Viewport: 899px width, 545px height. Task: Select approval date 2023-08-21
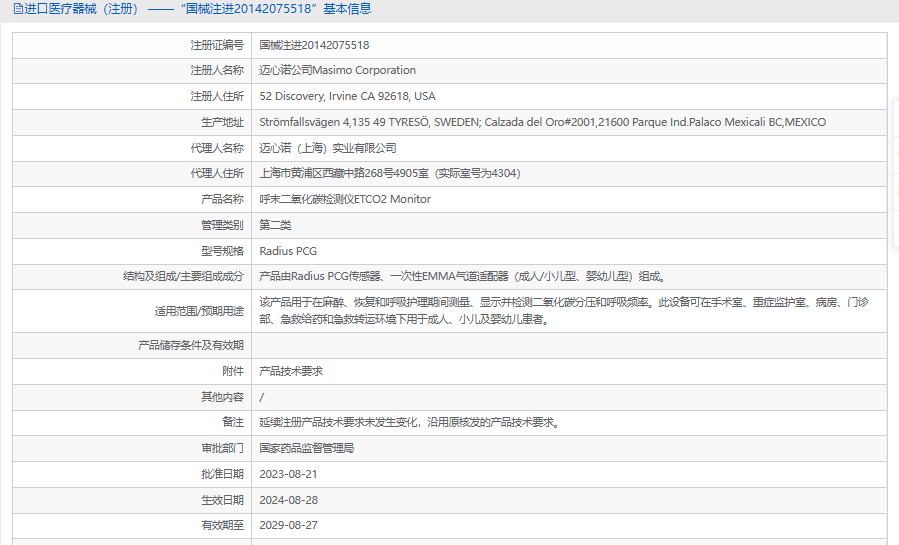[x=288, y=474]
